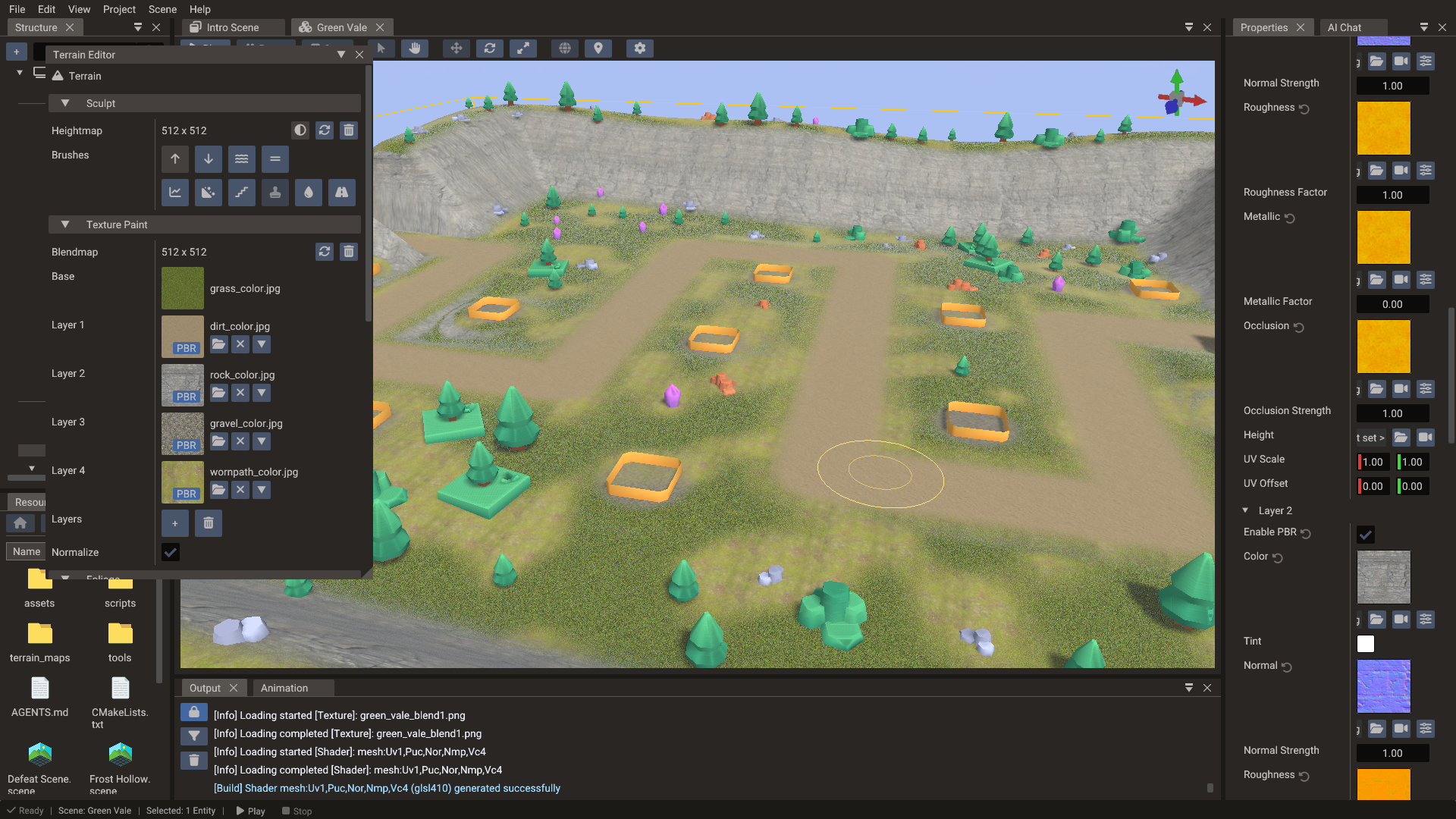Image resolution: width=1456 pixels, height=819 pixels.
Task: Choose the scale gizmo tool
Action: tap(523, 49)
